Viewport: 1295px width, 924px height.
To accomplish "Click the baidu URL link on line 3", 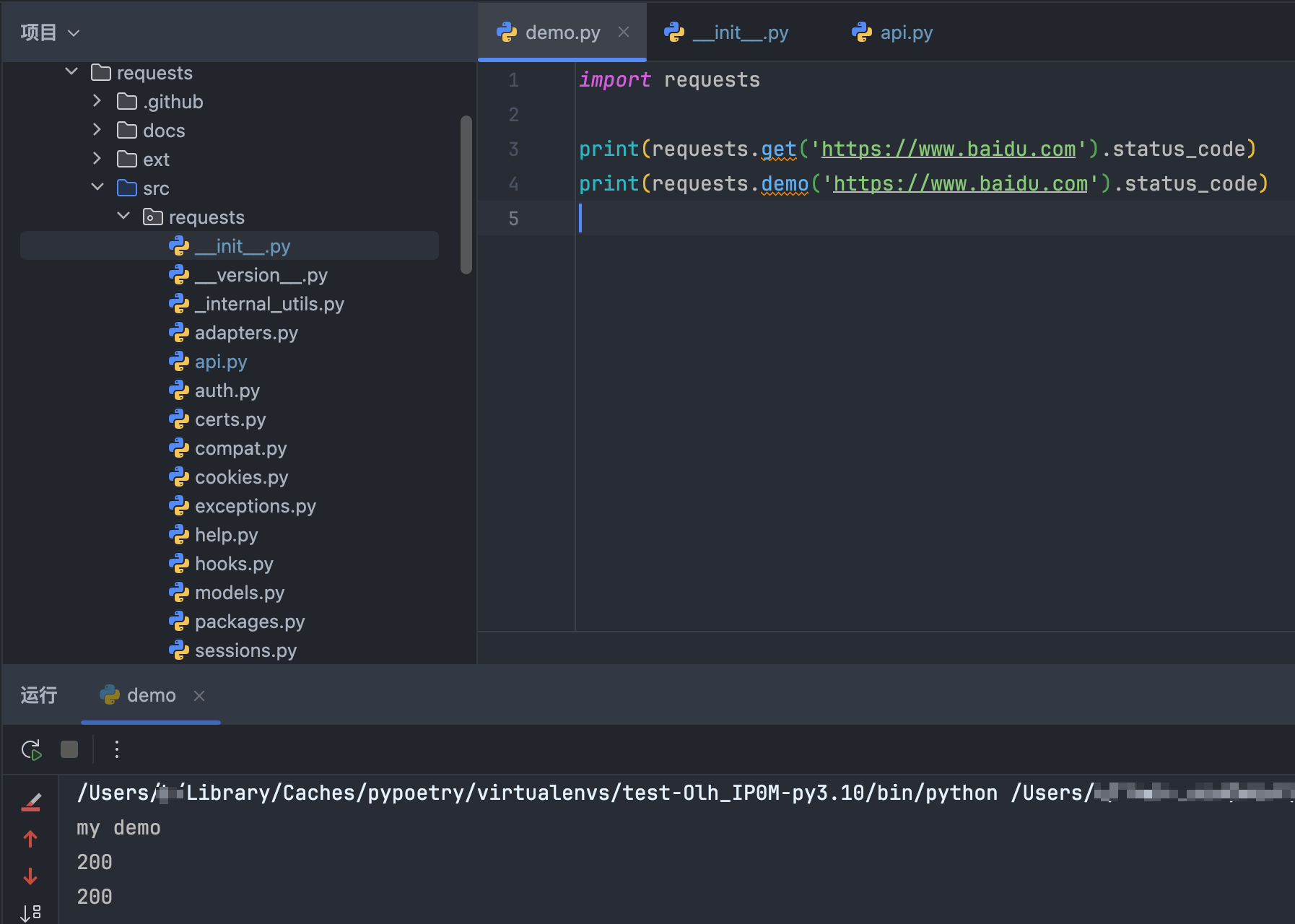I will coord(948,149).
